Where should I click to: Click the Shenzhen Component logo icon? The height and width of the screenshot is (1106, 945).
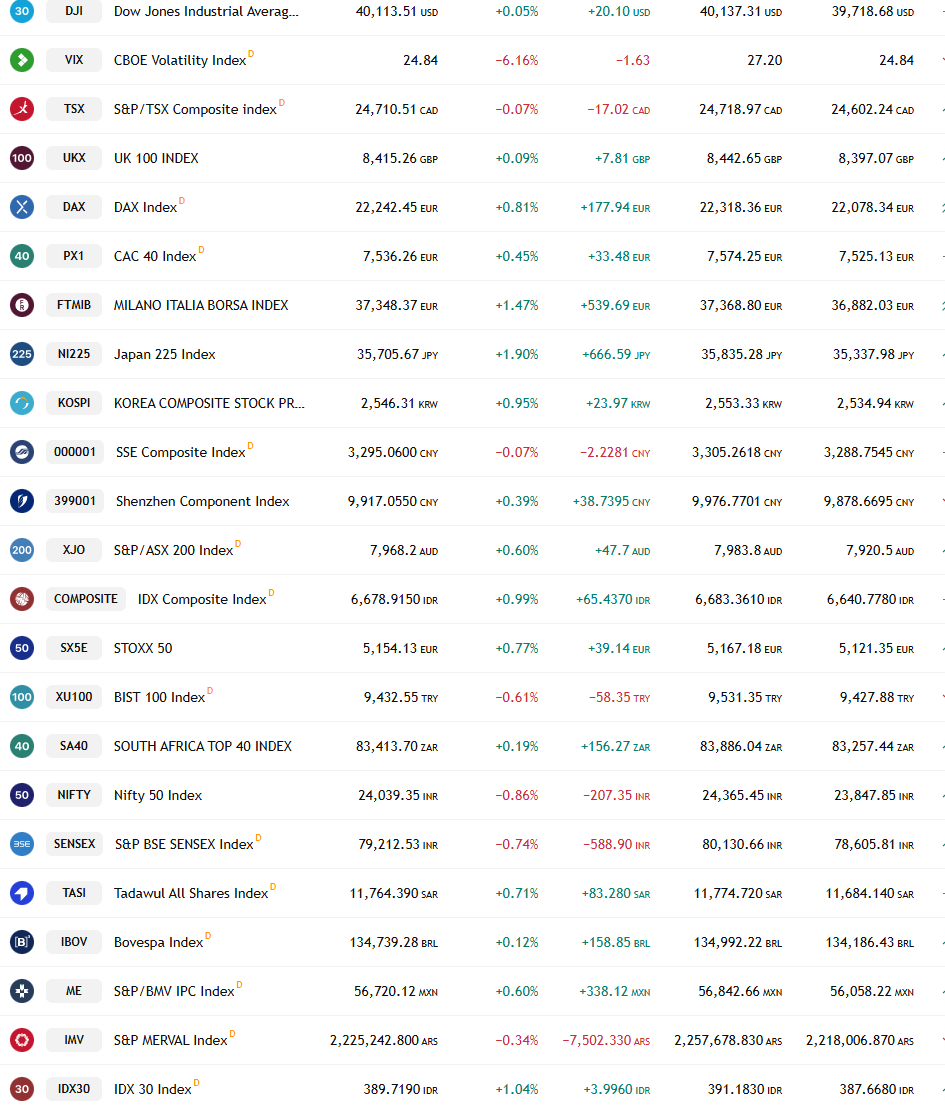coord(22,501)
